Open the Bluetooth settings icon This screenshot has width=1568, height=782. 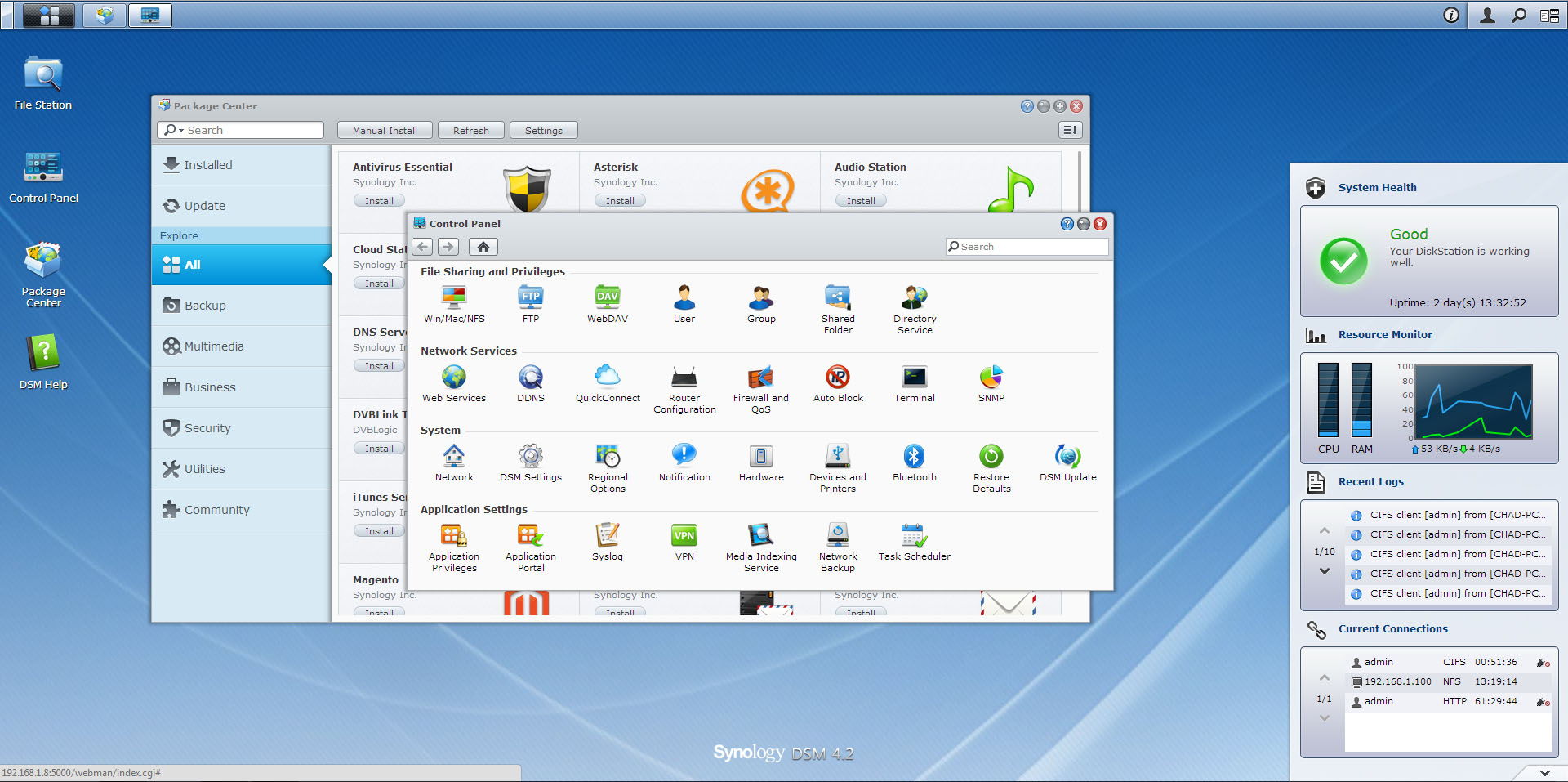[914, 458]
